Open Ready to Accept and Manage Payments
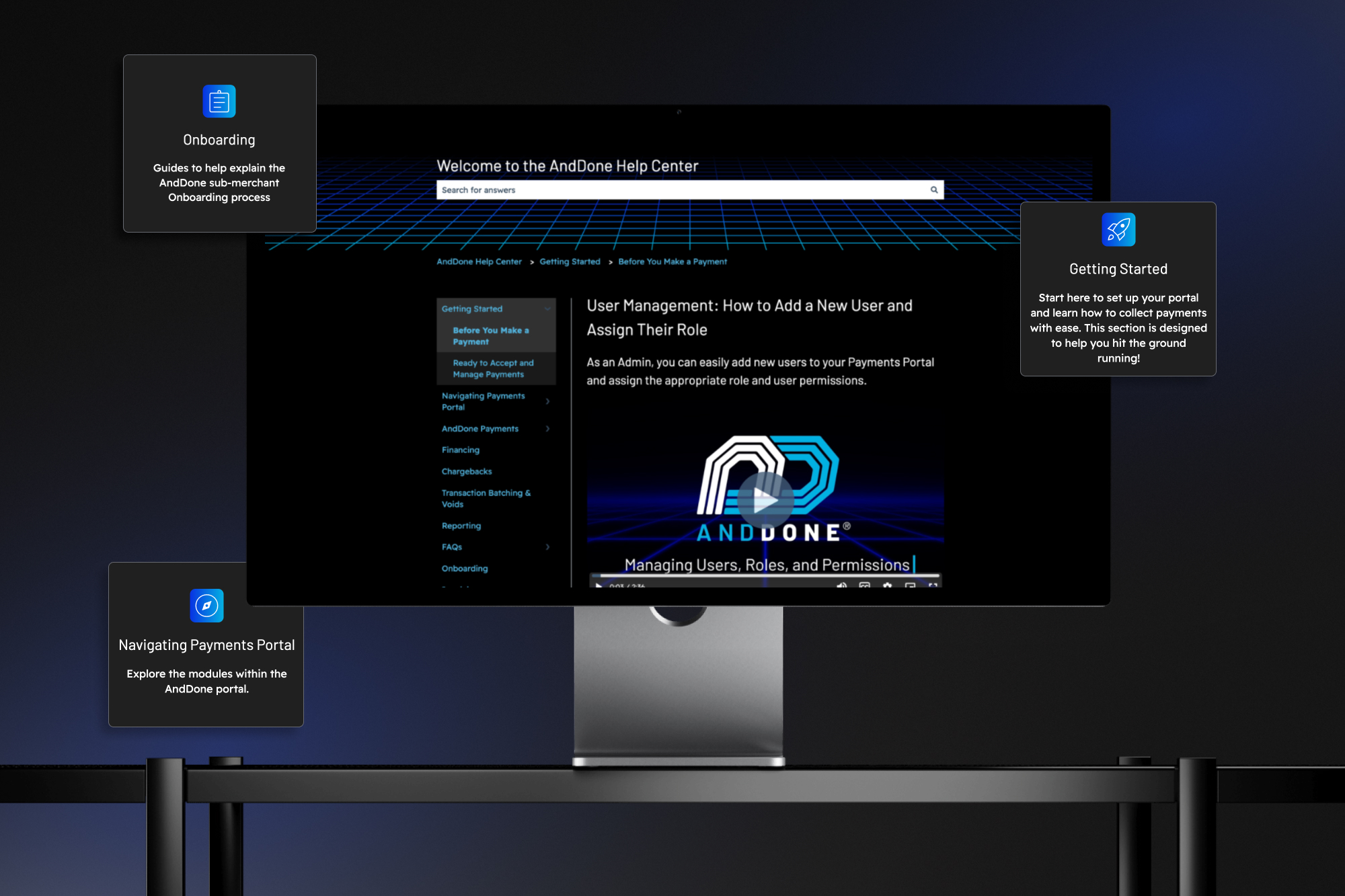The image size is (1345, 896). click(x=493, y=368)
